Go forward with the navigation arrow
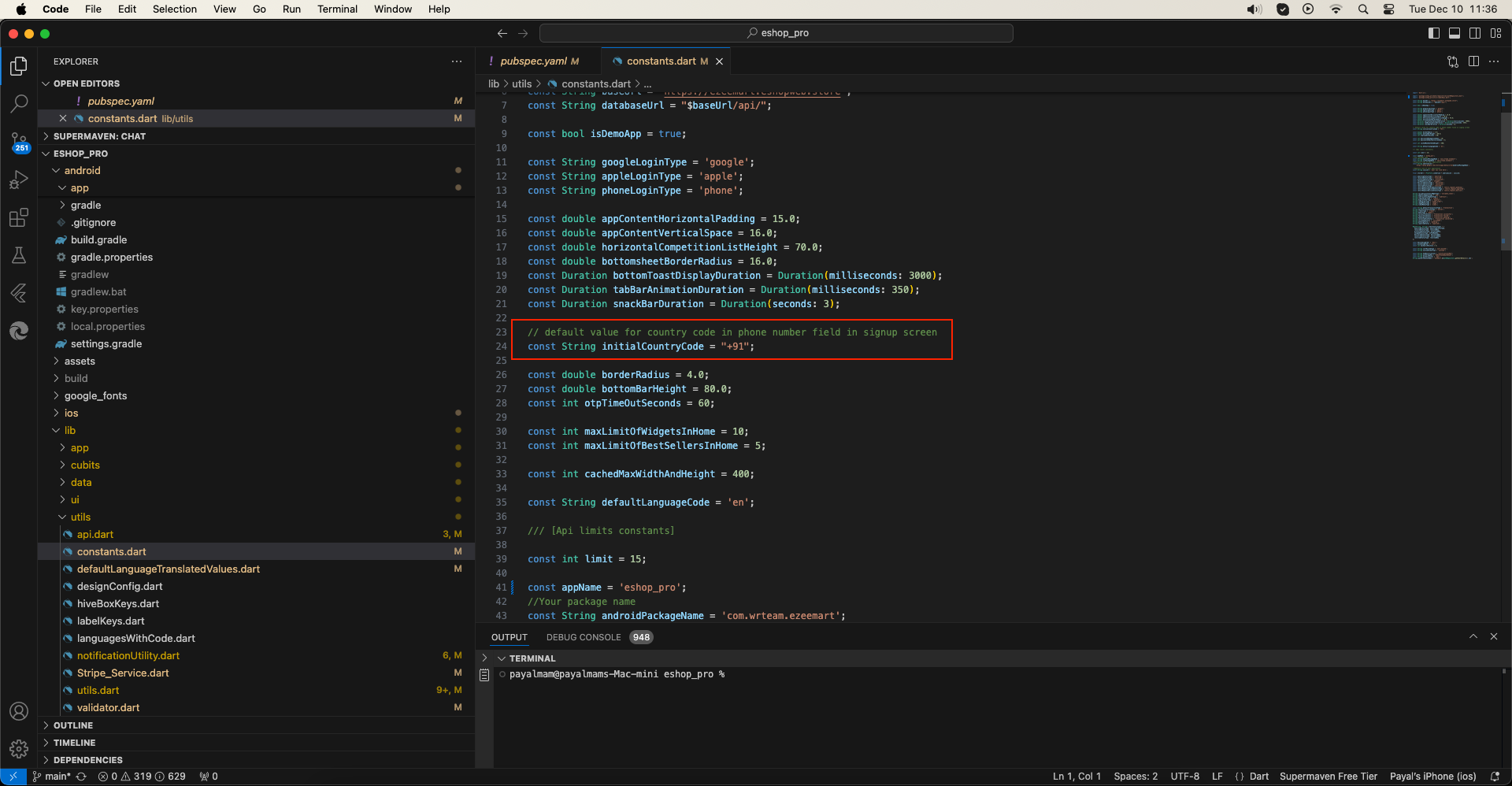This screenshot has height=786, width=1512. point(524,33)
